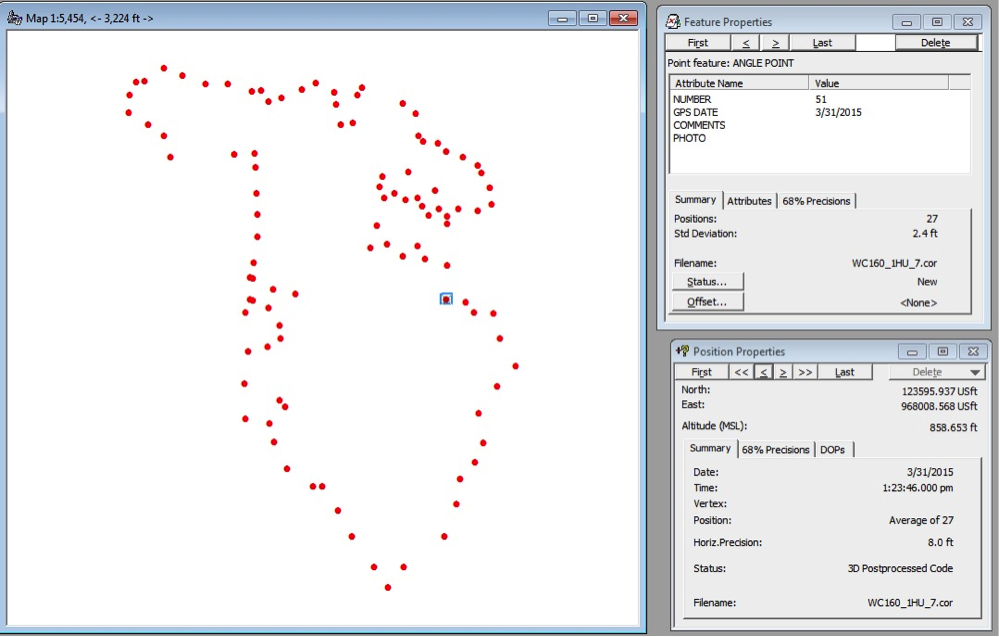999x637 pixels.
Task: Click the Std Deviation value 2.4 ft
Action: click(924, 234)
